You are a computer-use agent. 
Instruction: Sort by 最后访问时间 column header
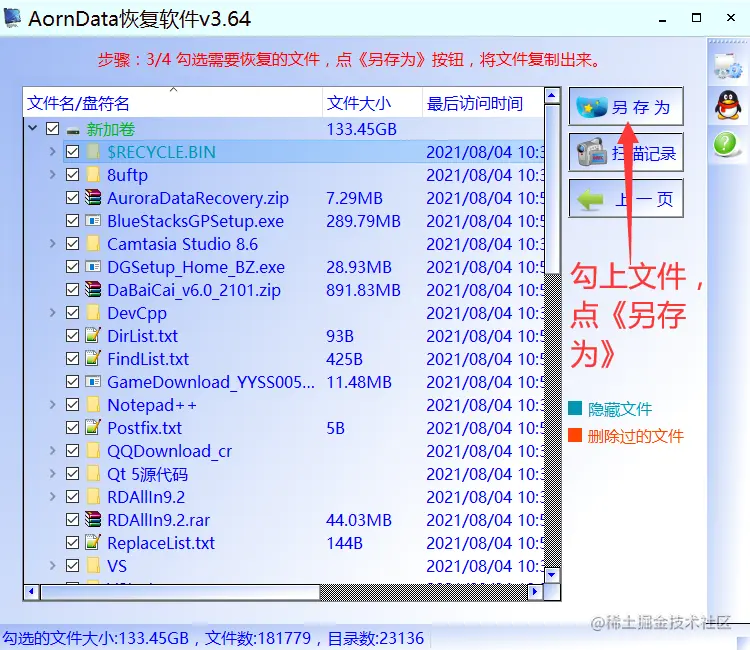pyautogui.click(x=483, y=102)
